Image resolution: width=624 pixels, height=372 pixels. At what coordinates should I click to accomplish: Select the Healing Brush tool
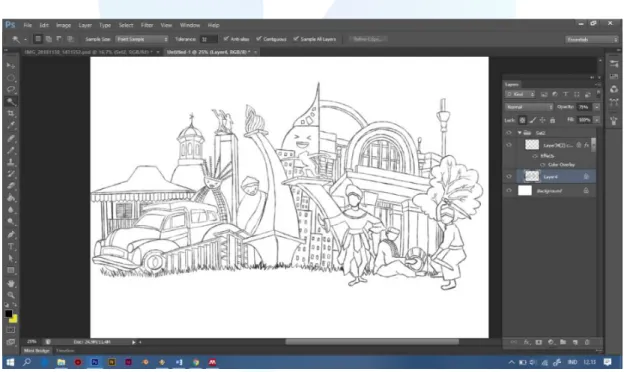click(11, 138)
